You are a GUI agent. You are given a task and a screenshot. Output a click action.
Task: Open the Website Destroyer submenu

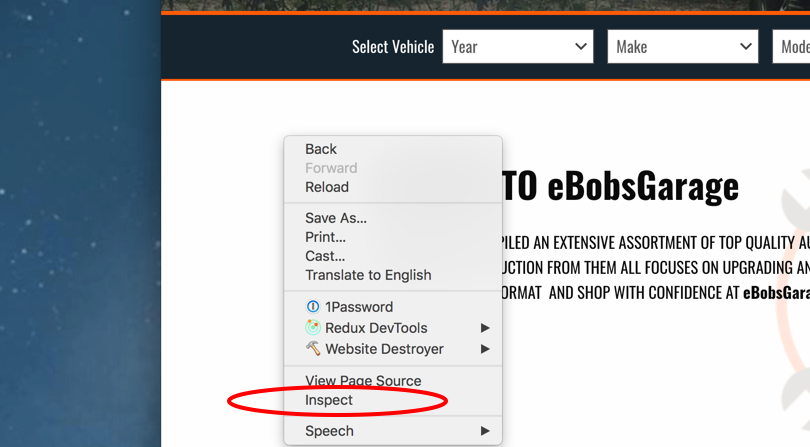point(393,349)
